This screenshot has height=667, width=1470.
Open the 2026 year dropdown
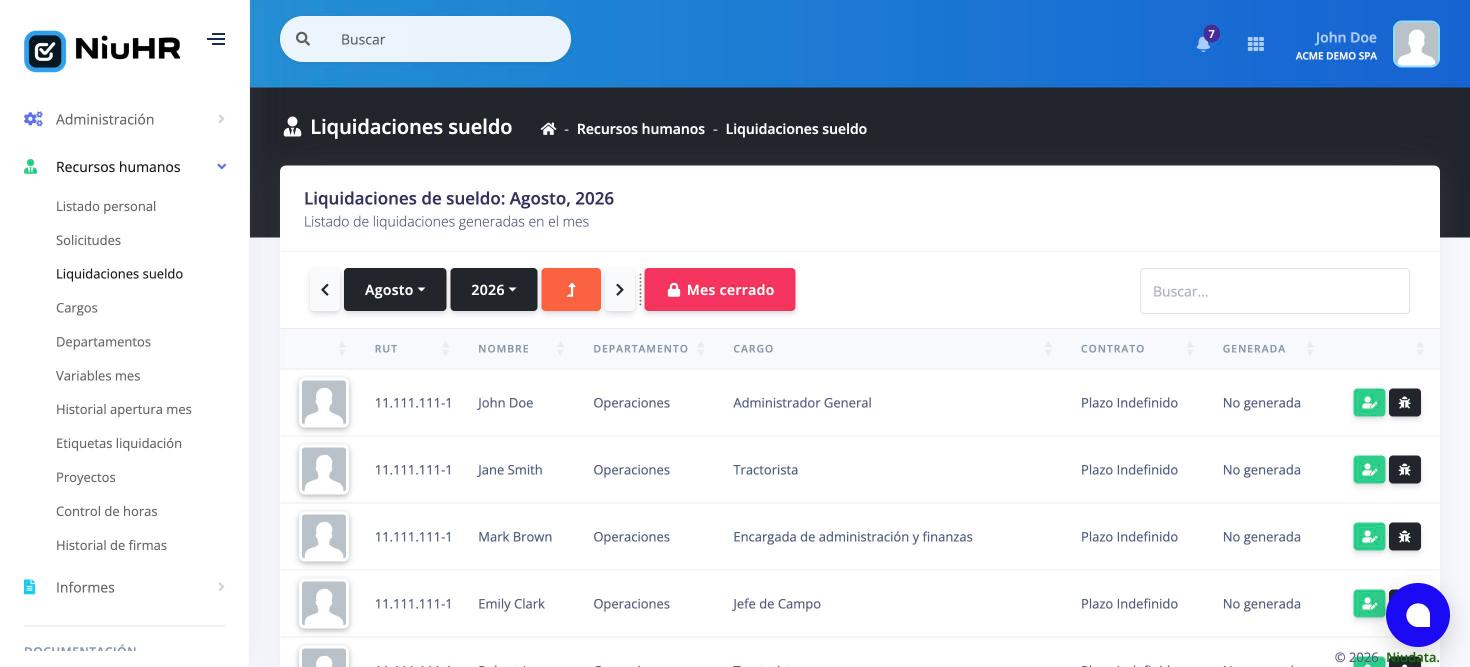click(494, 290)
